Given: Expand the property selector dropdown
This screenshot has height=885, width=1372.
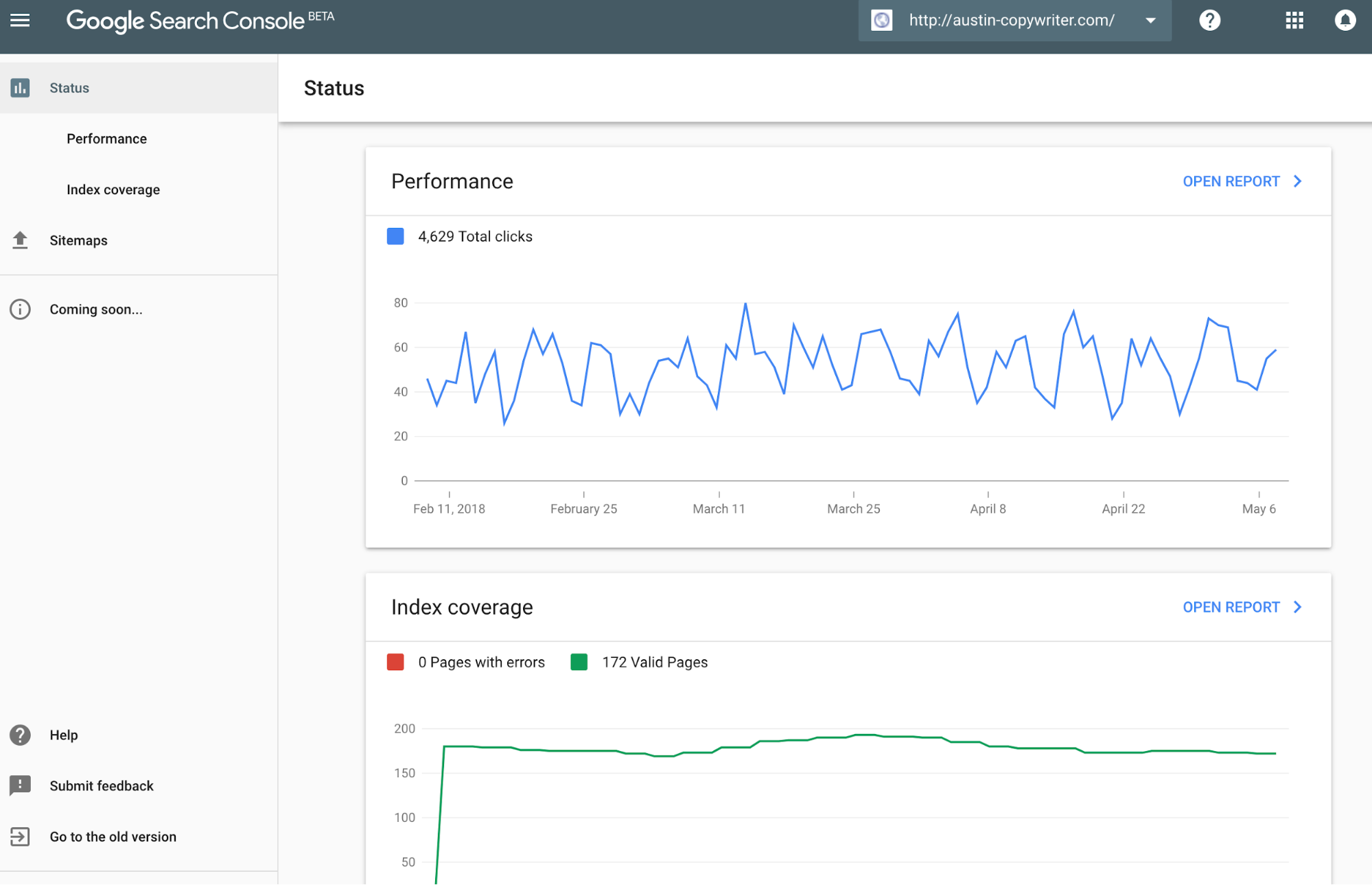Looking at the screenshot, I should [x=1150, y=21].
